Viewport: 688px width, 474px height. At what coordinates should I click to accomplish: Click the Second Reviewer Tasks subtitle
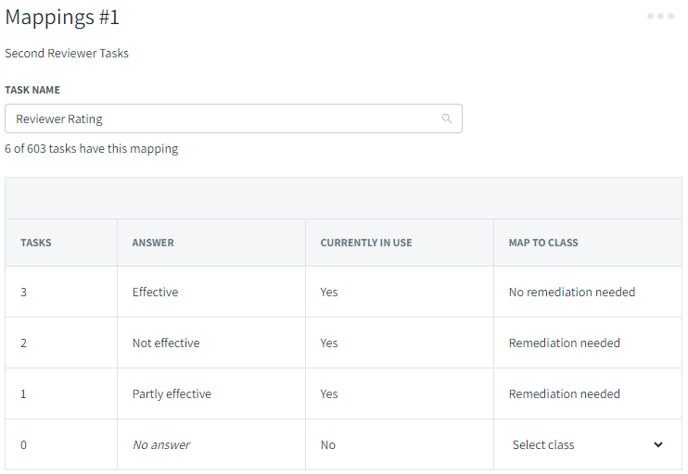pos(67,53)
